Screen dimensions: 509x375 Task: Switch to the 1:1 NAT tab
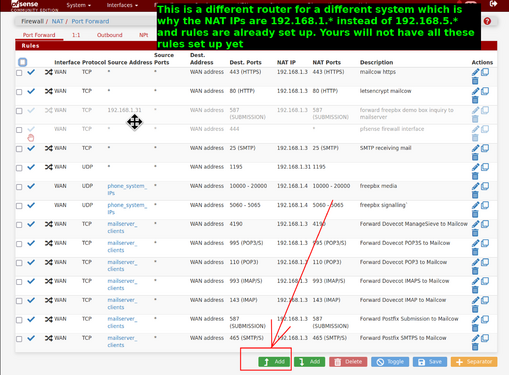pos(76,35)
